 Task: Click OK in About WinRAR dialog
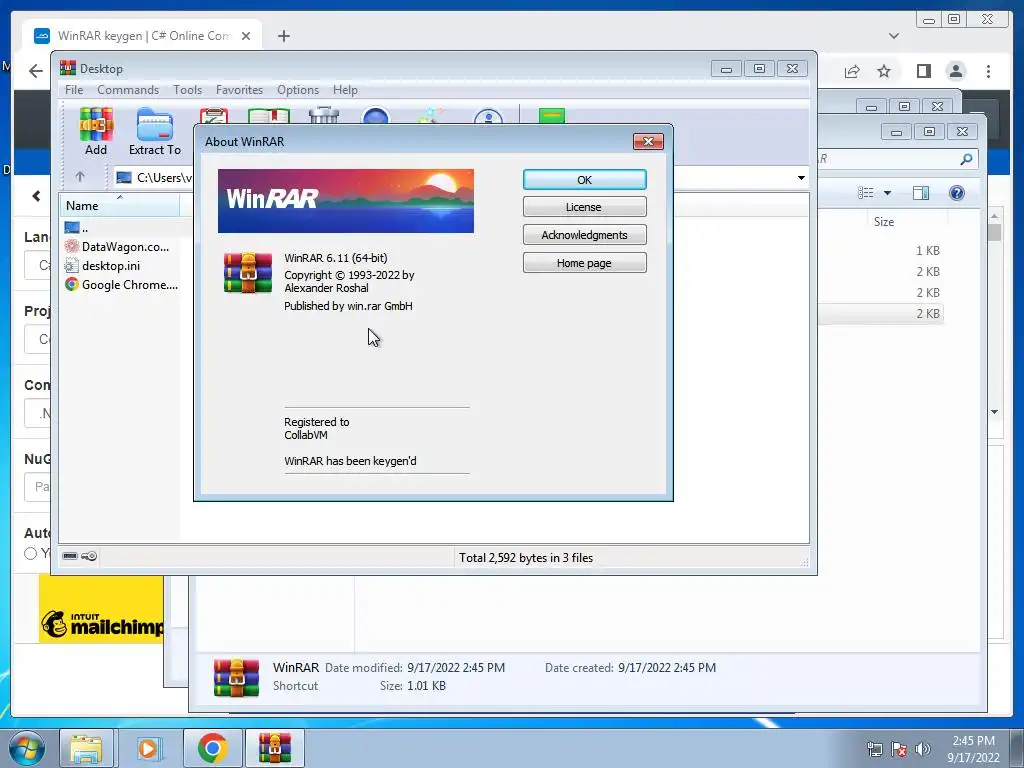584,180
